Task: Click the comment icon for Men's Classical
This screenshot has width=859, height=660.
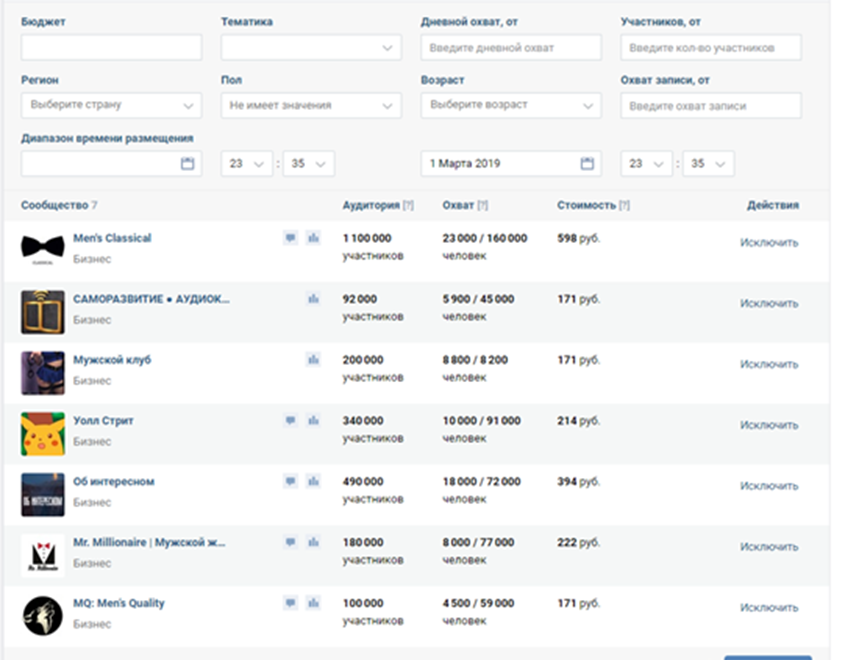Action: tap(290, 238)
